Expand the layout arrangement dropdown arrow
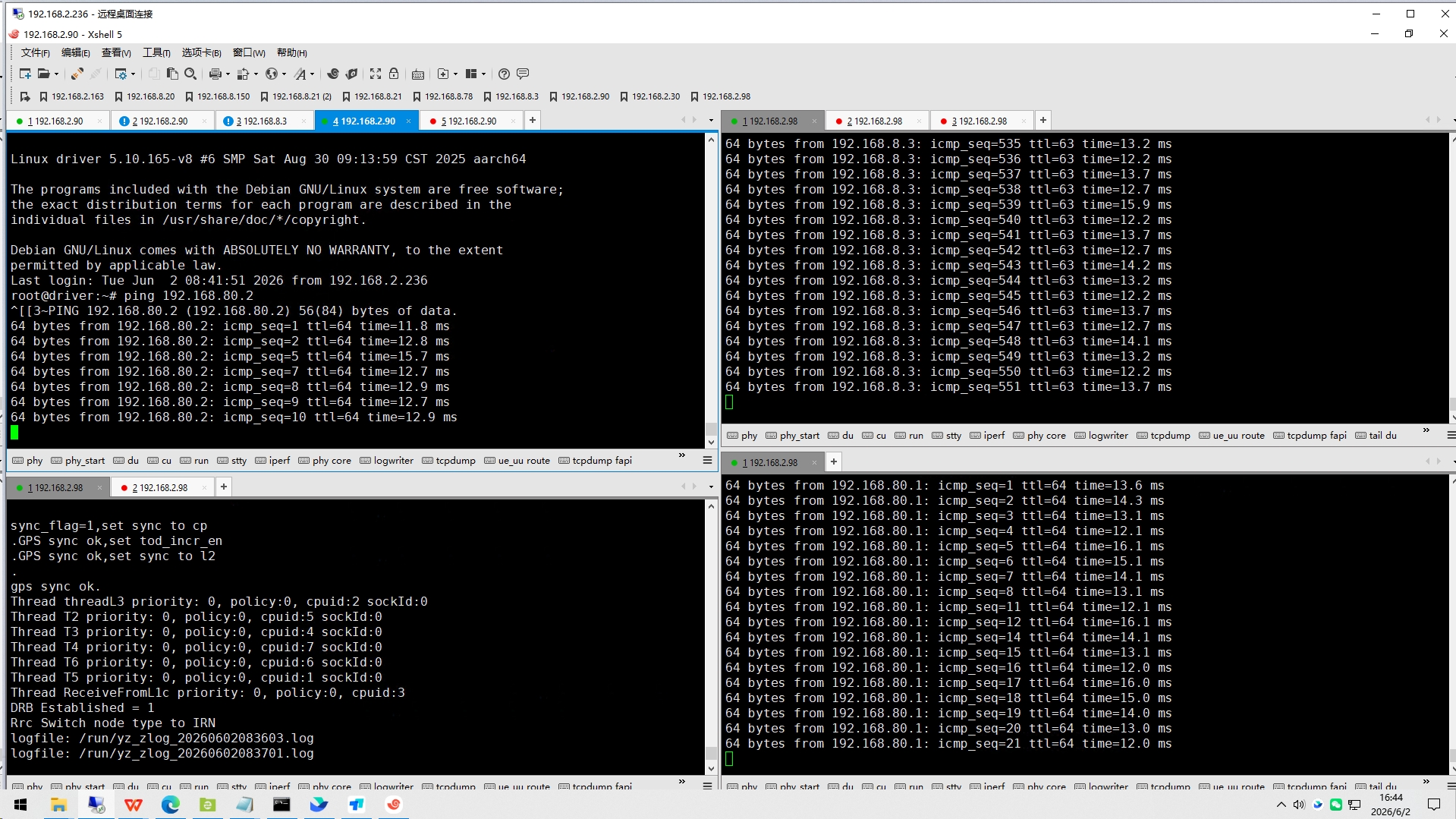 (x=483, y=74)
